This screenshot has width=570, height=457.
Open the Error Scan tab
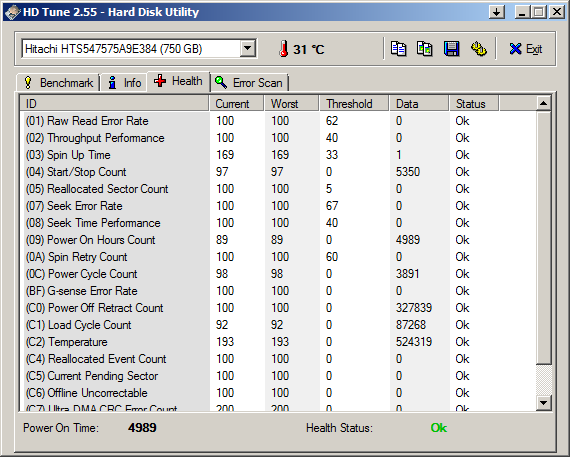tap(249, 83)
